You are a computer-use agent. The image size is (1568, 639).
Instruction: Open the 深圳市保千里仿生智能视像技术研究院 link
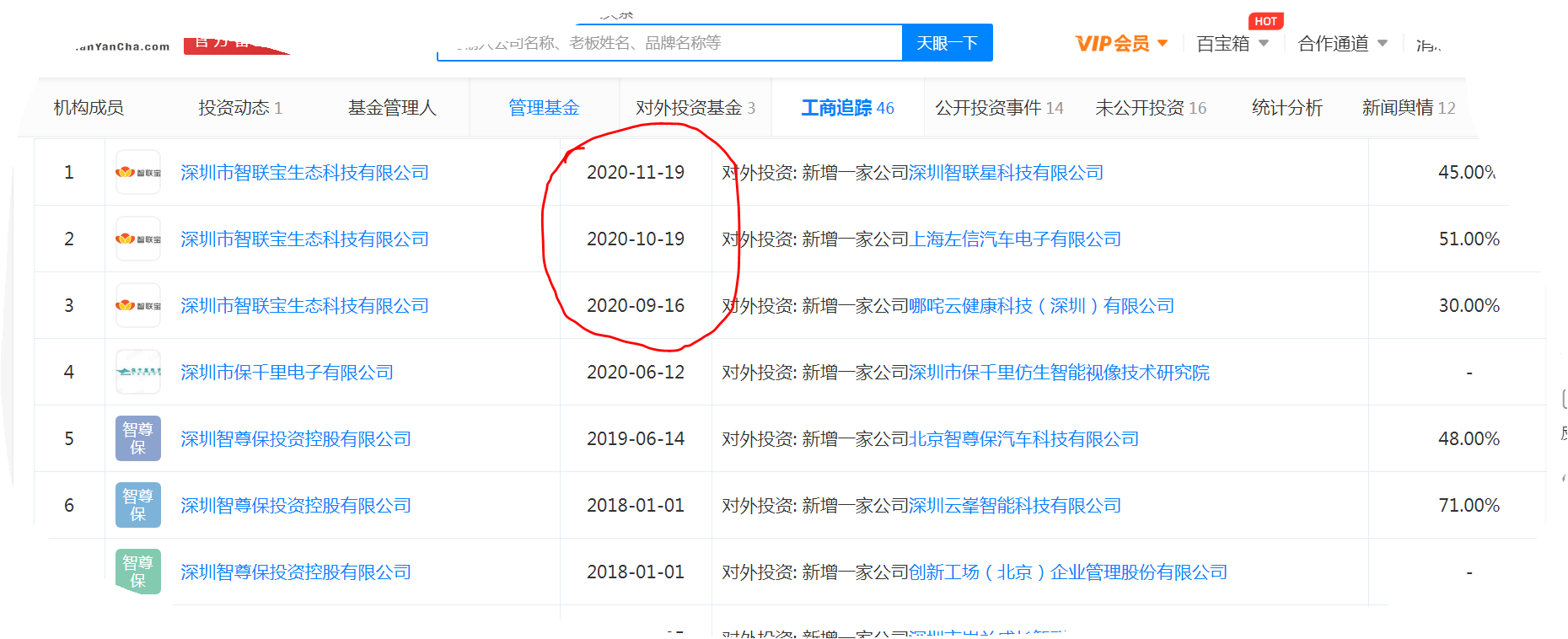click(1059, 373)
